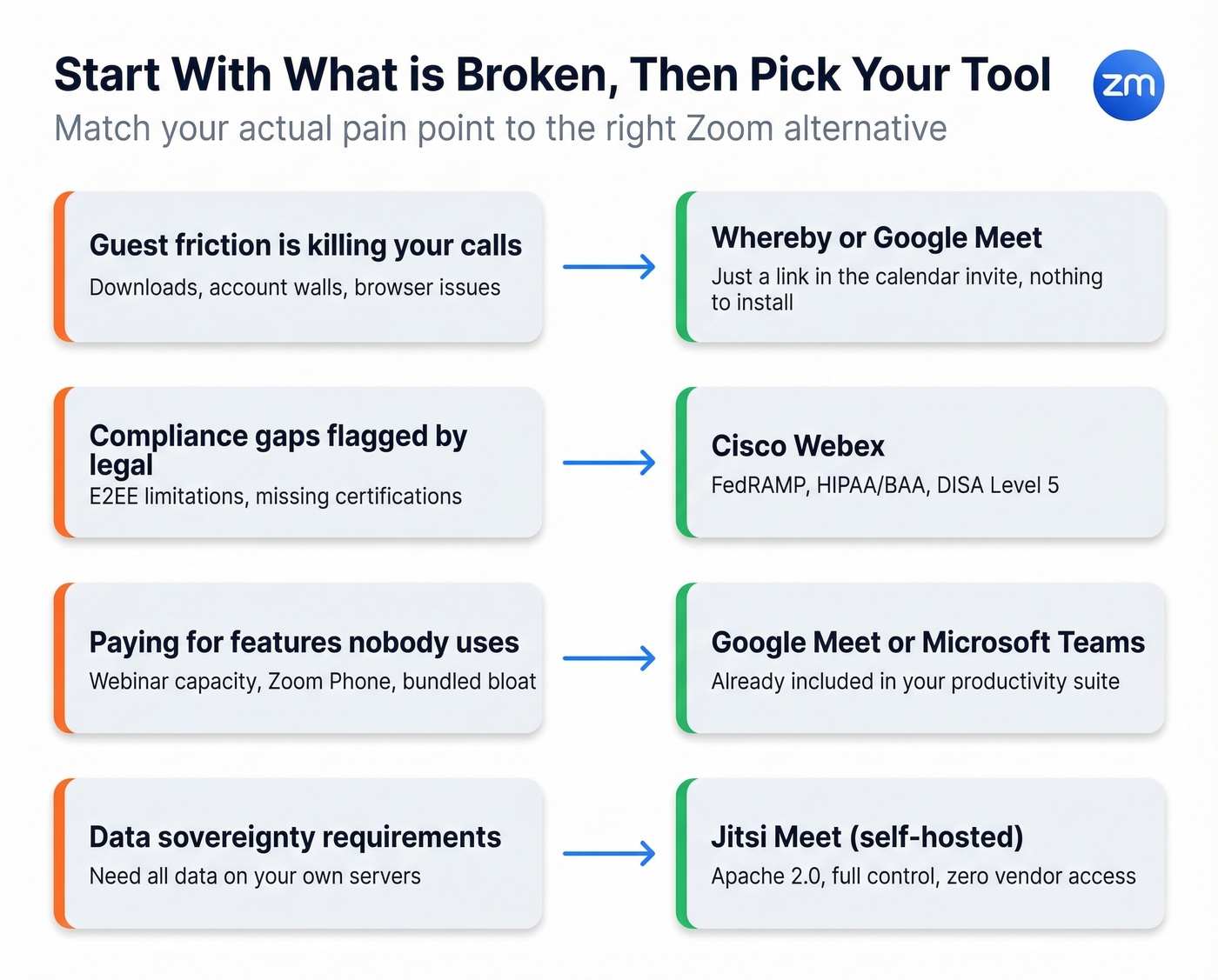Screen dimensions: 1218x980
Task: Click the Apache 2.0, full control description
Action: (923, 877)
